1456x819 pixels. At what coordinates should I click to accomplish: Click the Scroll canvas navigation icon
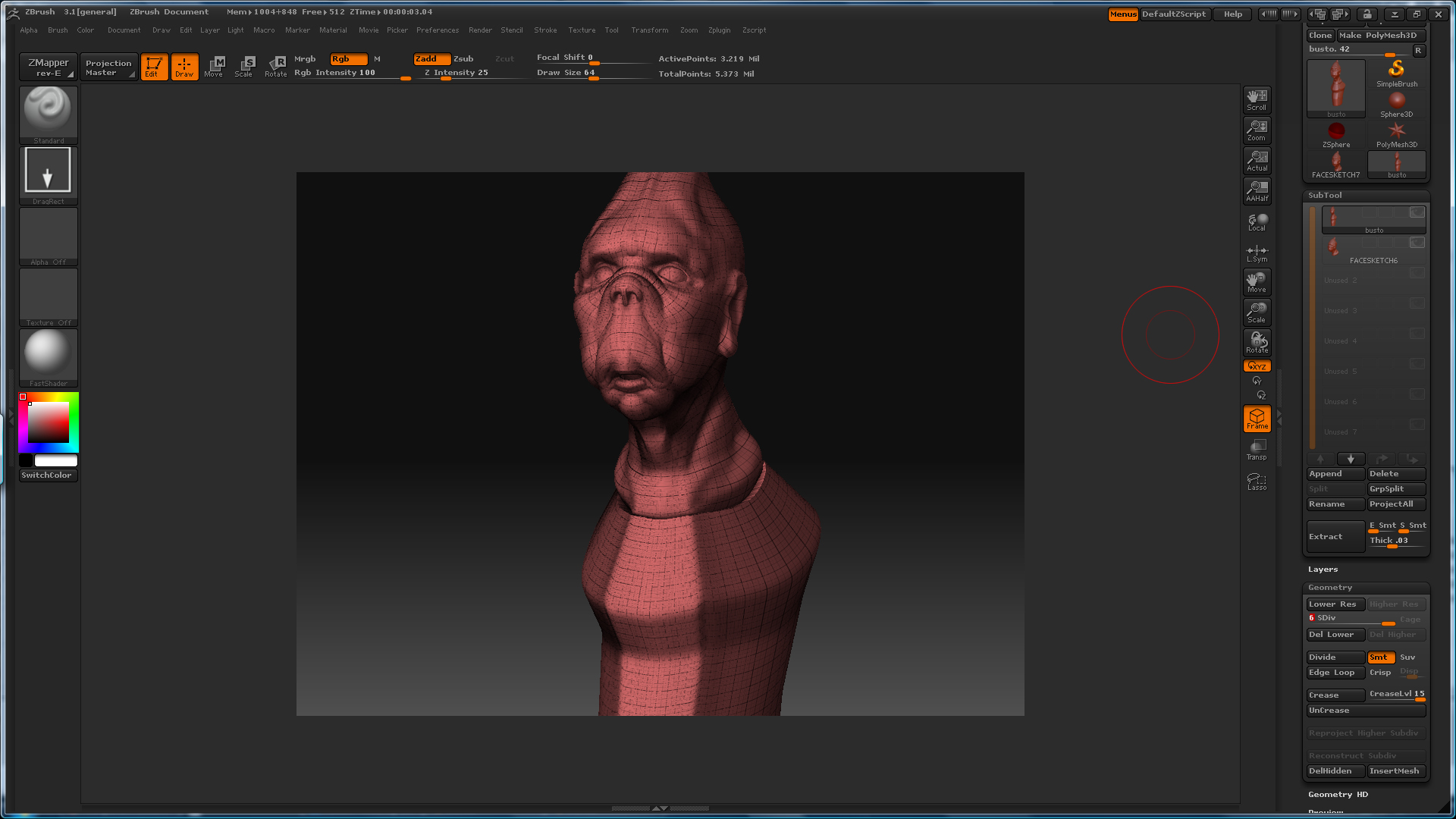[1257, 99]
